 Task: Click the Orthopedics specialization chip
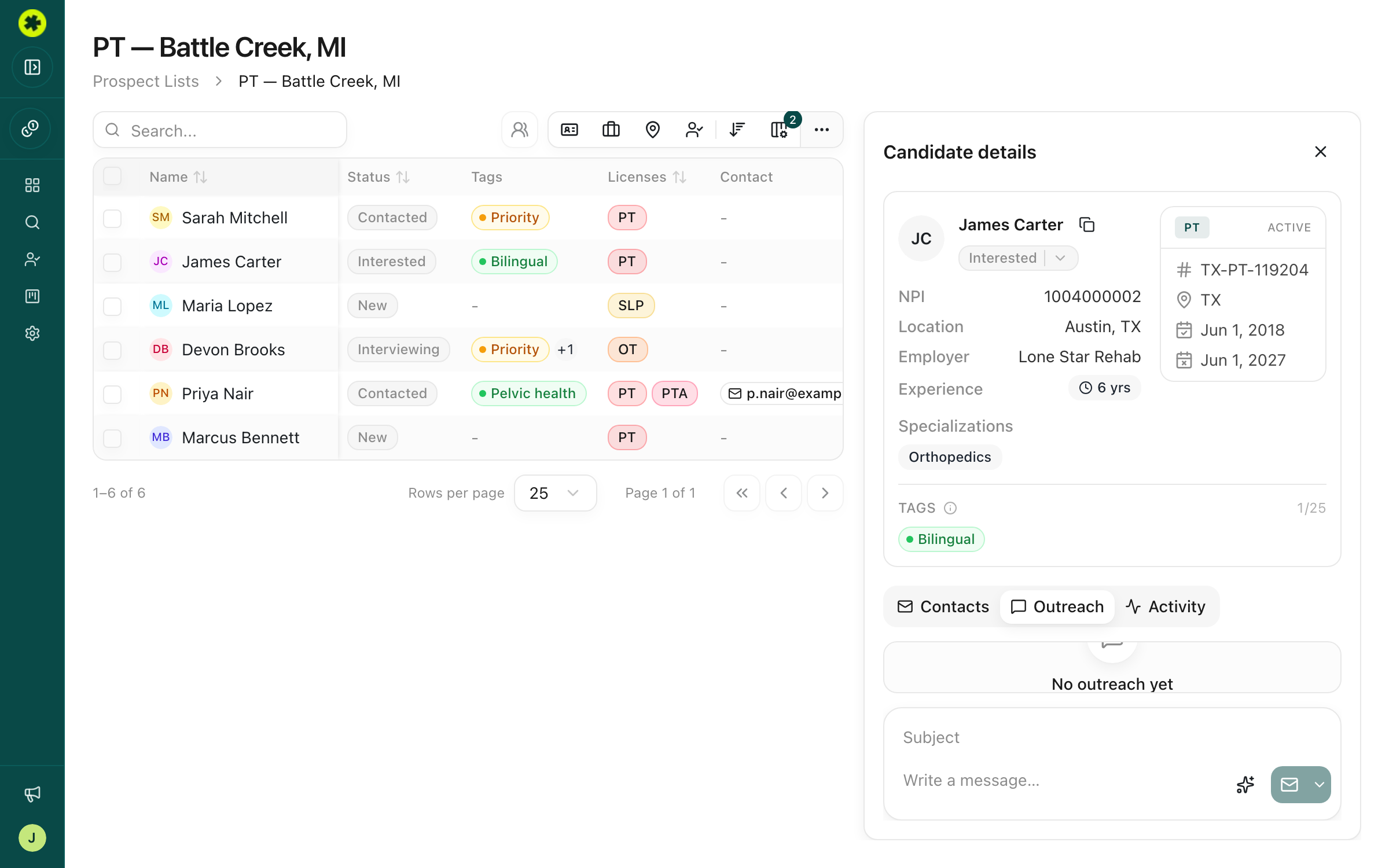click(x=950, y=457)
